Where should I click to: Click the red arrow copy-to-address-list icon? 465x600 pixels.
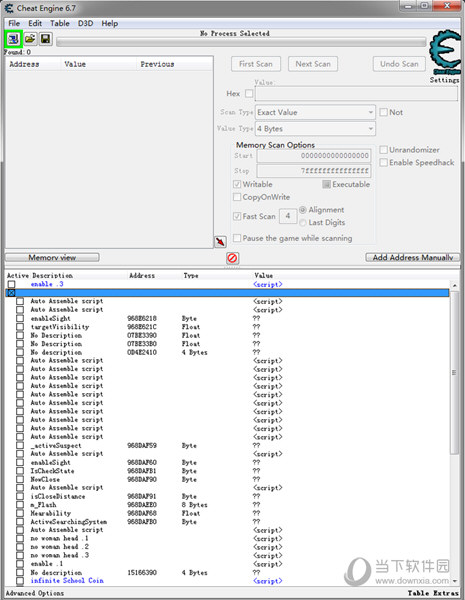[x=220, y=241]
